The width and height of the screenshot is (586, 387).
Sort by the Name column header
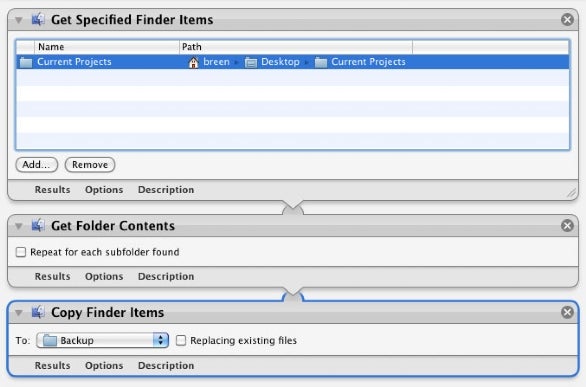coord(107,47)
